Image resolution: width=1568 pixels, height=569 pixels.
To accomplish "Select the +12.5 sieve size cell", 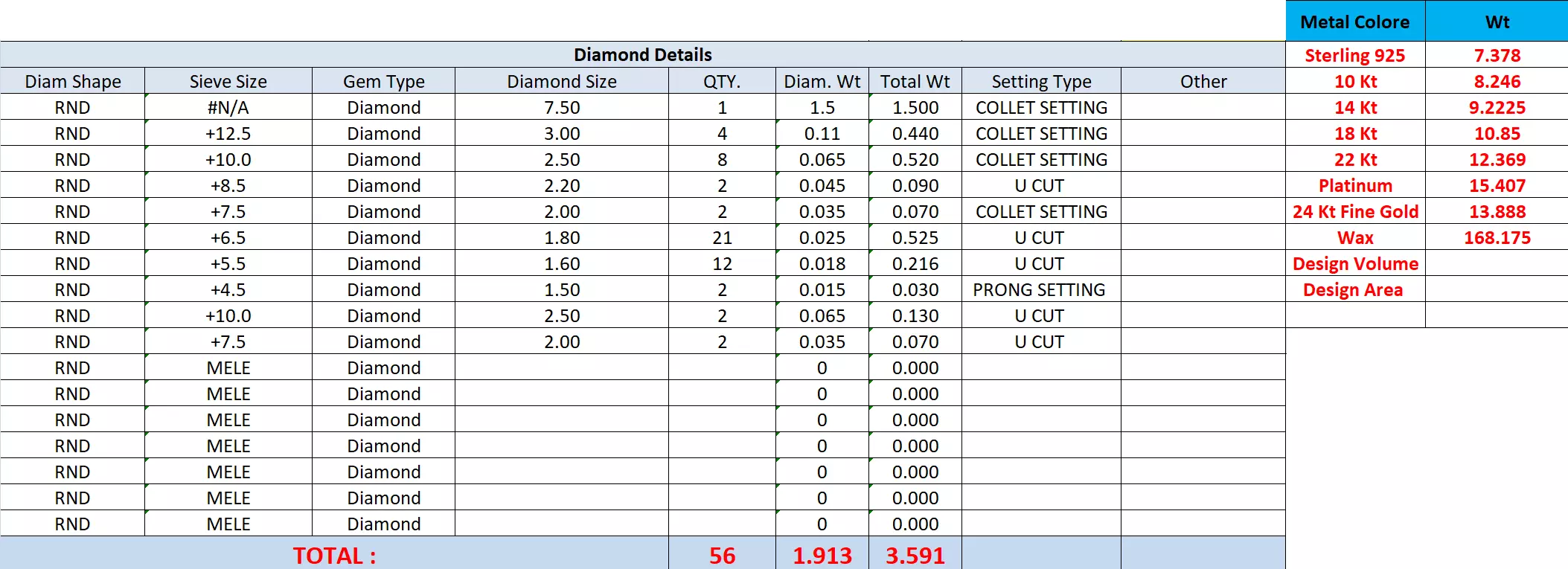I will tap(228, 134).
